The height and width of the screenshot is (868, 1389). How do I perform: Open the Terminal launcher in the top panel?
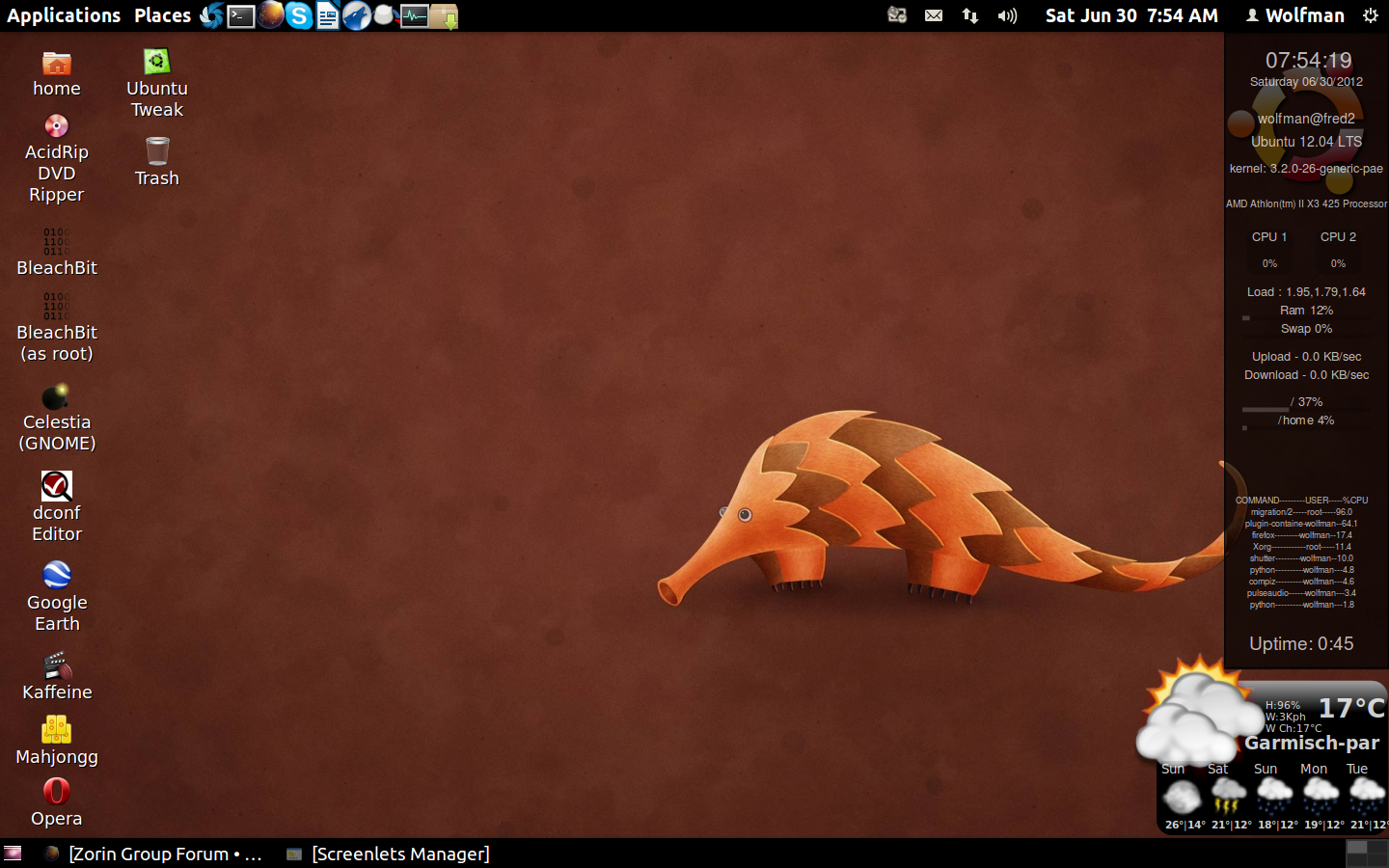(x=241, y=15)
